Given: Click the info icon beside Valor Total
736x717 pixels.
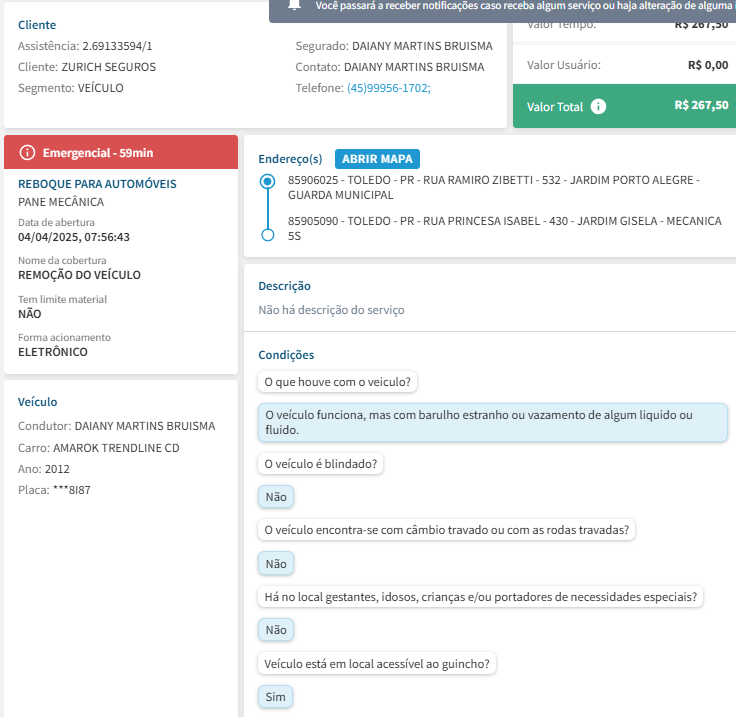Looking at the screenshot, I should [598, 106].
